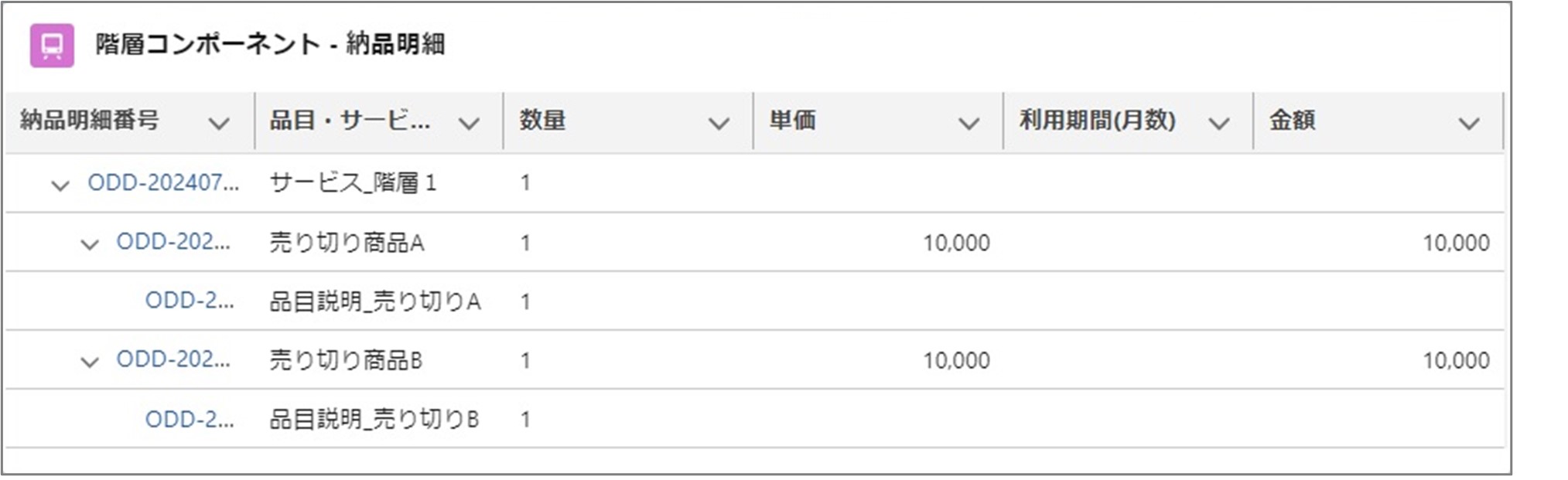Screen dimensions: 1568x480
Task: Click the 単価 cell of 売り切り商品B
Action: (x=956, y=360)
